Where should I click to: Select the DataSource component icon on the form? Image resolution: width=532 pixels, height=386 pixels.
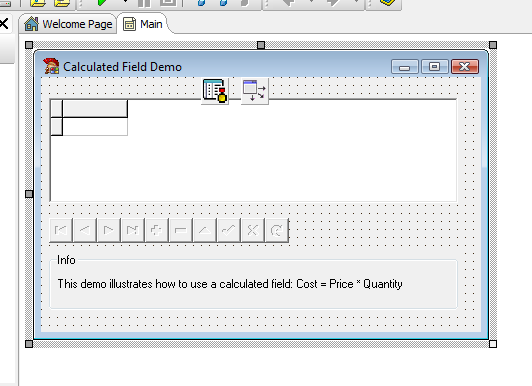pos(255,91)
